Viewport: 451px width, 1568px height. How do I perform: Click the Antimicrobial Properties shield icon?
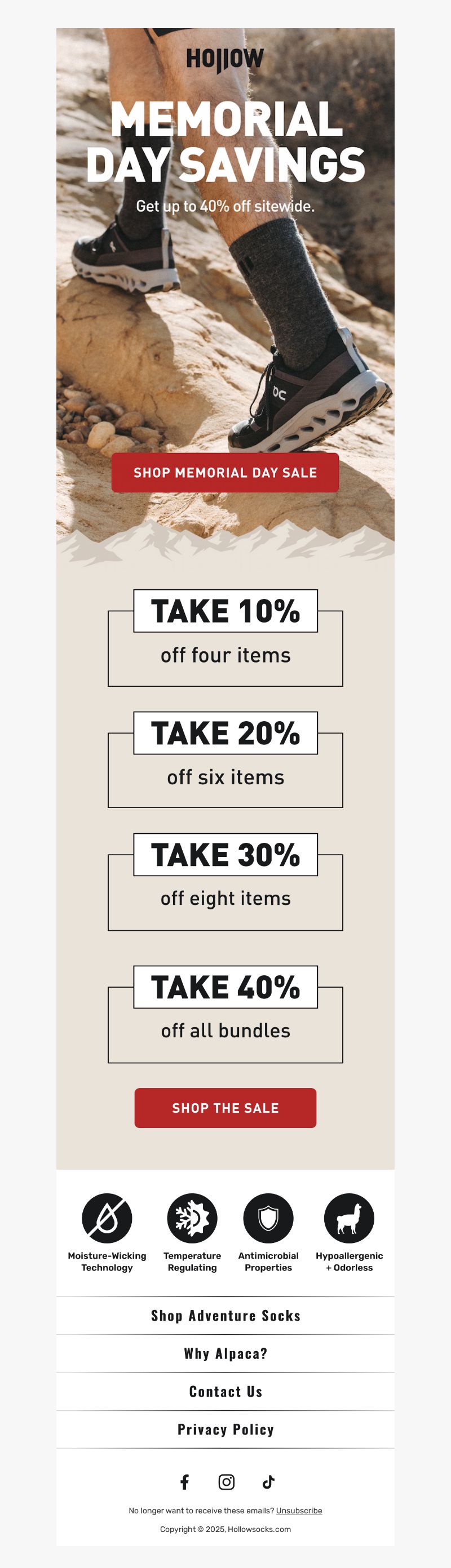(x=268, y=1218)
